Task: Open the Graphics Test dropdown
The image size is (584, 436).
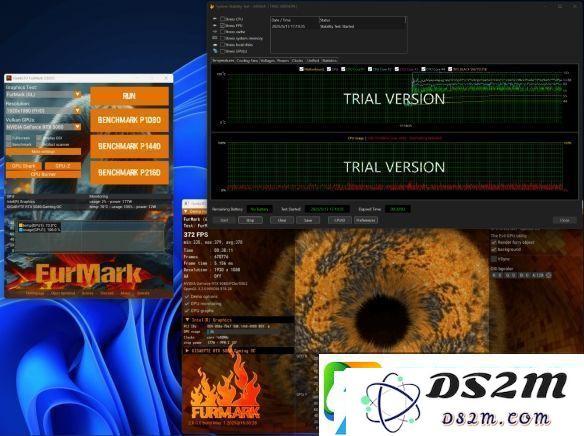Action: (x=77, y=94)
